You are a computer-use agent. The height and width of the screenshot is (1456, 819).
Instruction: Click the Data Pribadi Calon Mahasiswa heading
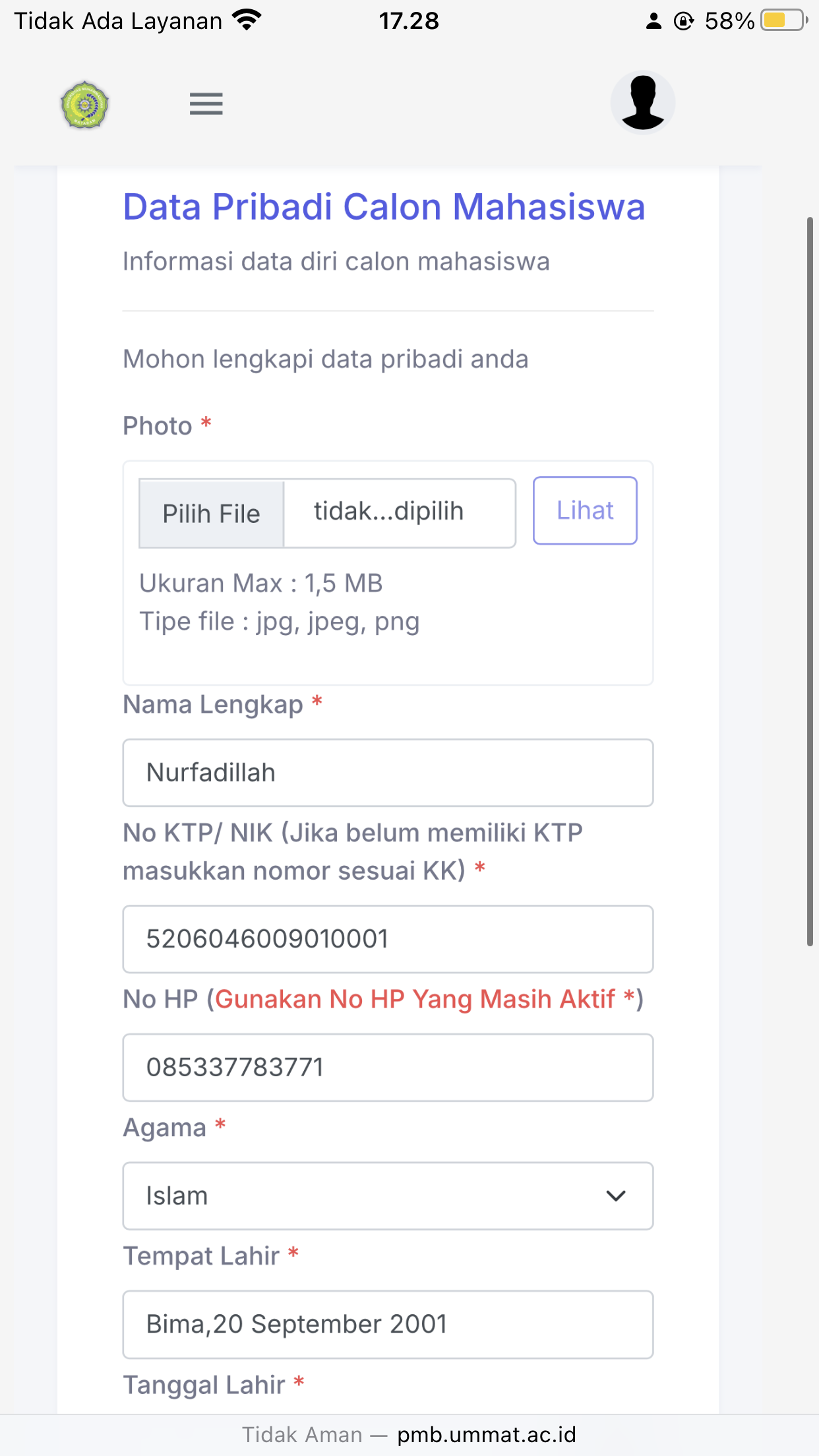pos(384,207)
